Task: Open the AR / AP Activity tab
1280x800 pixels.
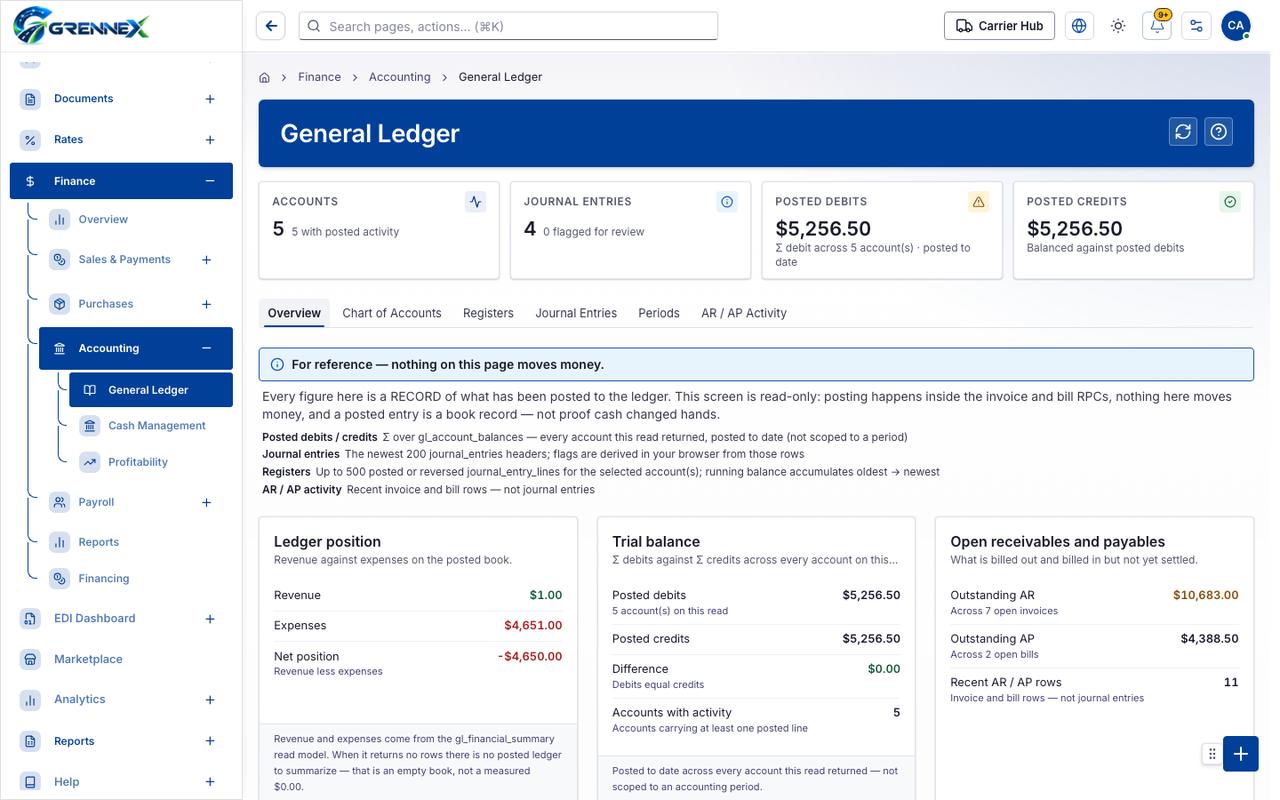Action: 744,313
